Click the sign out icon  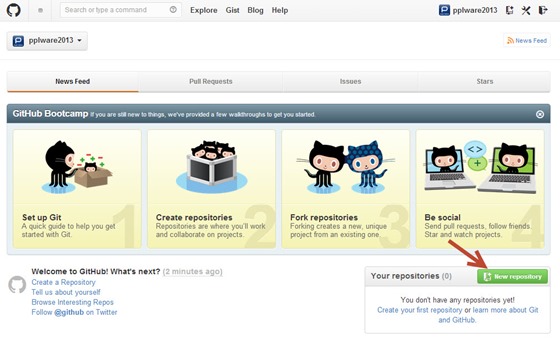[543, 10]
